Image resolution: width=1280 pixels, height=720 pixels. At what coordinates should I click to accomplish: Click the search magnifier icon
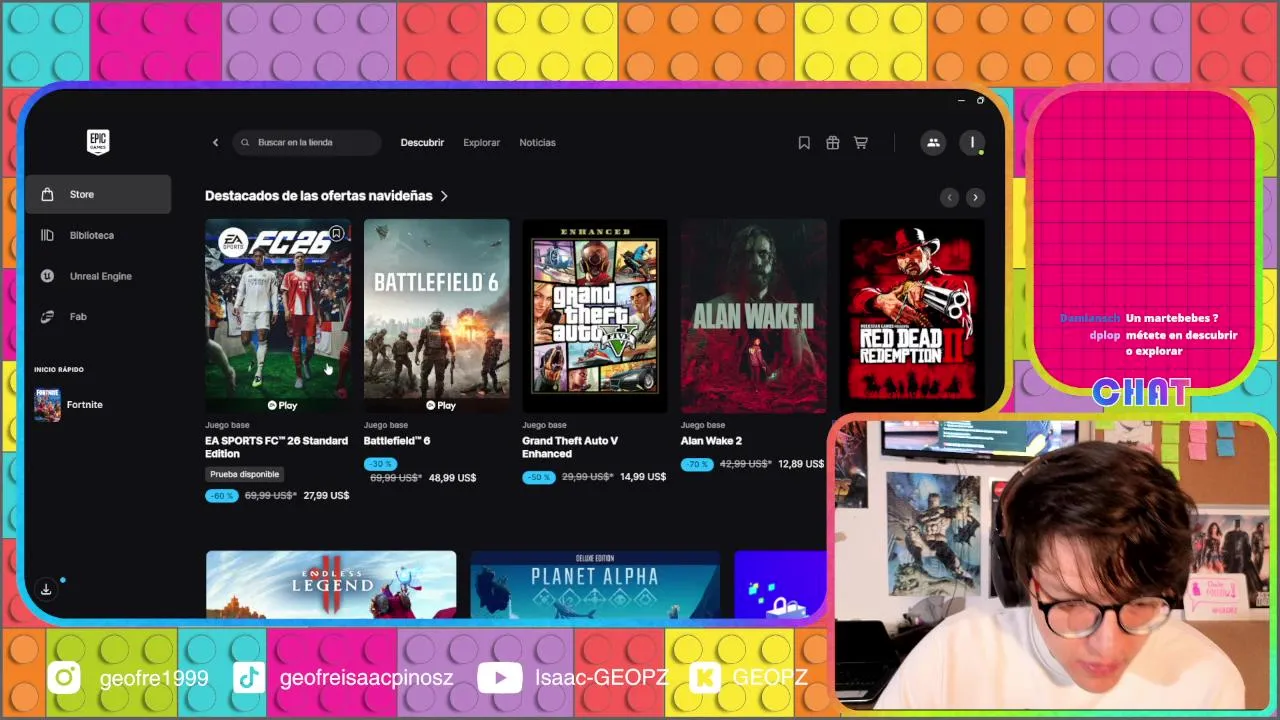(x=245, y=142)
